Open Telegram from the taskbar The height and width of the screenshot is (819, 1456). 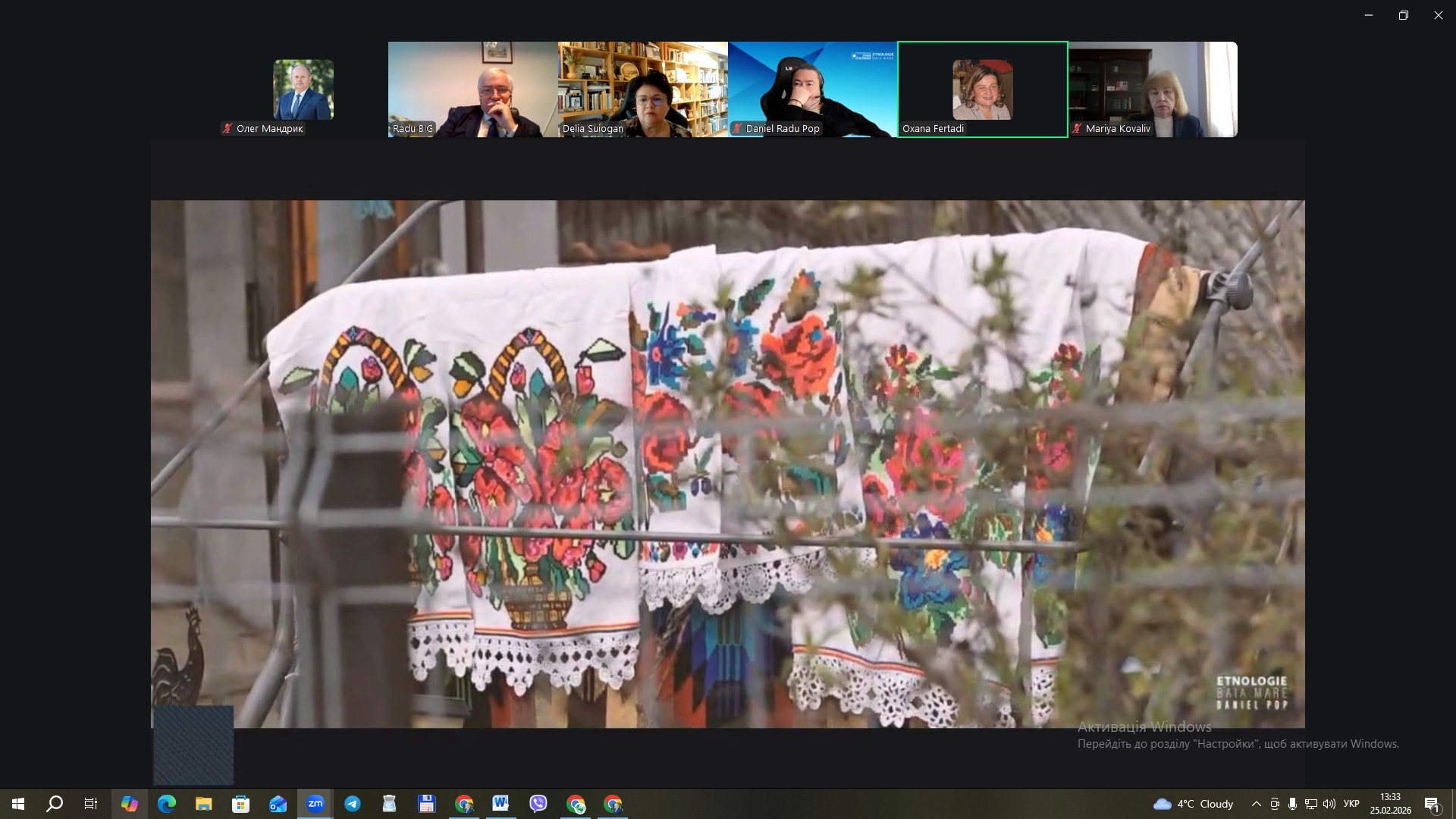(353, 804)
